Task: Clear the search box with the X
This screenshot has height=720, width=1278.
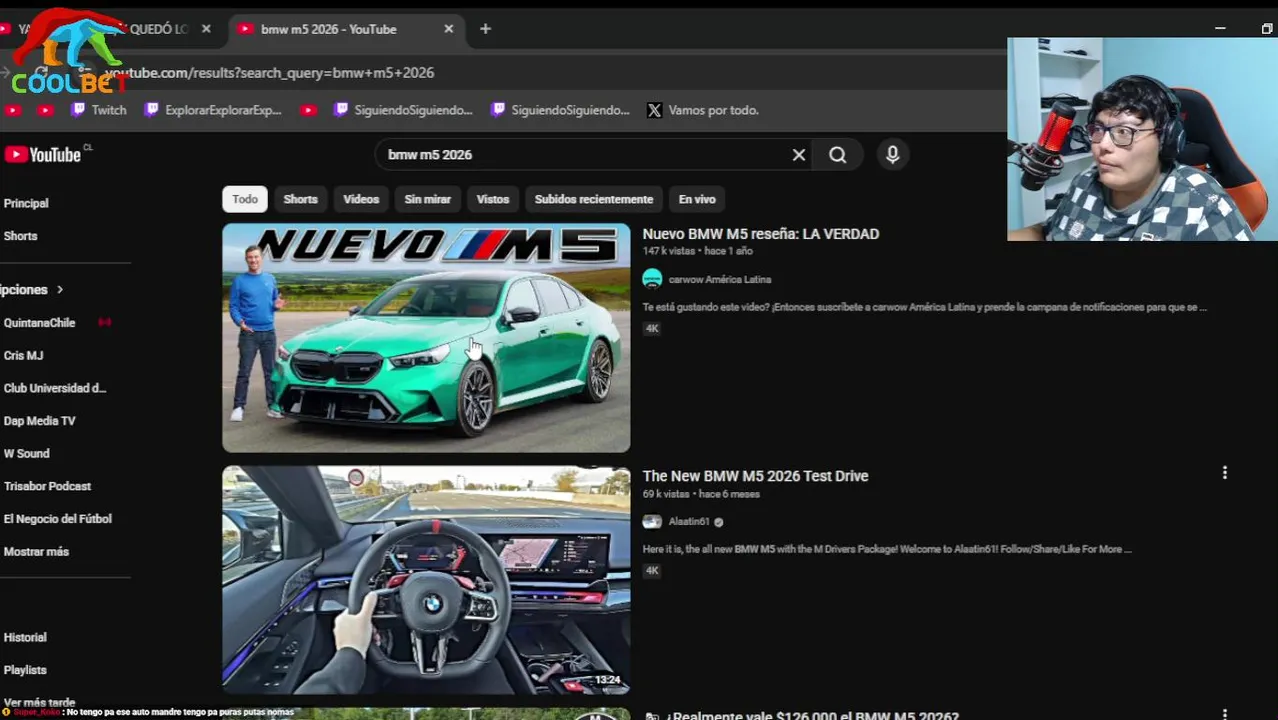Action: [x=799, y=155]
